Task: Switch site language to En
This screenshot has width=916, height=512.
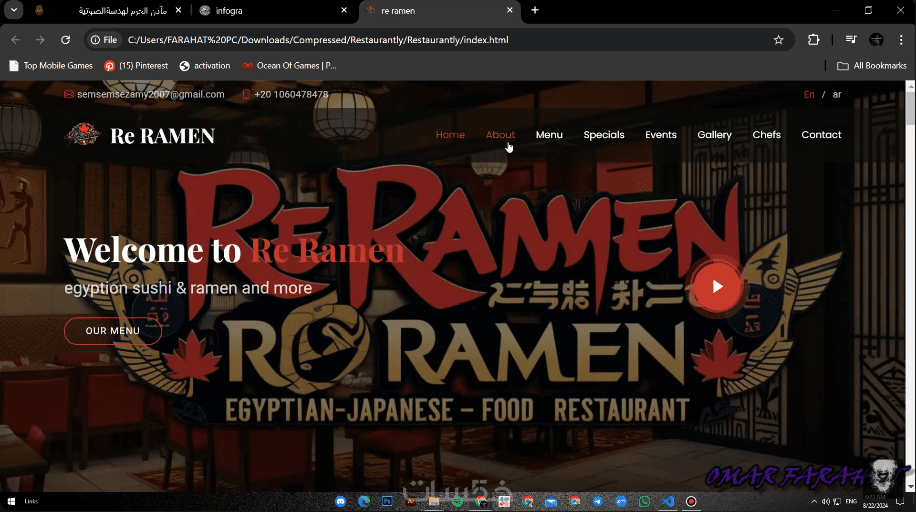Action: (809, 94)
